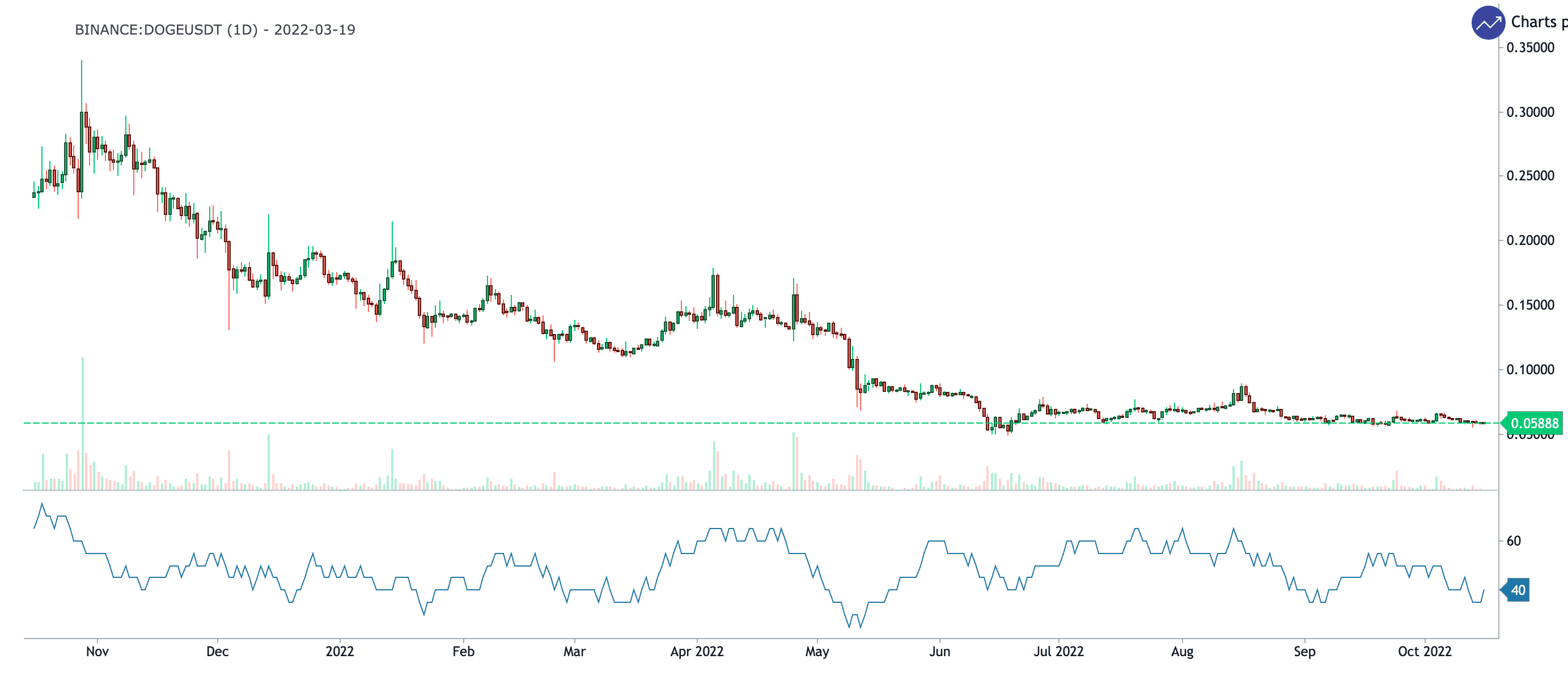Image resolution: width=1568 pixels, height=676 pixels.
Task: Click the 0.30000 price axis label
Action: 1529,112
